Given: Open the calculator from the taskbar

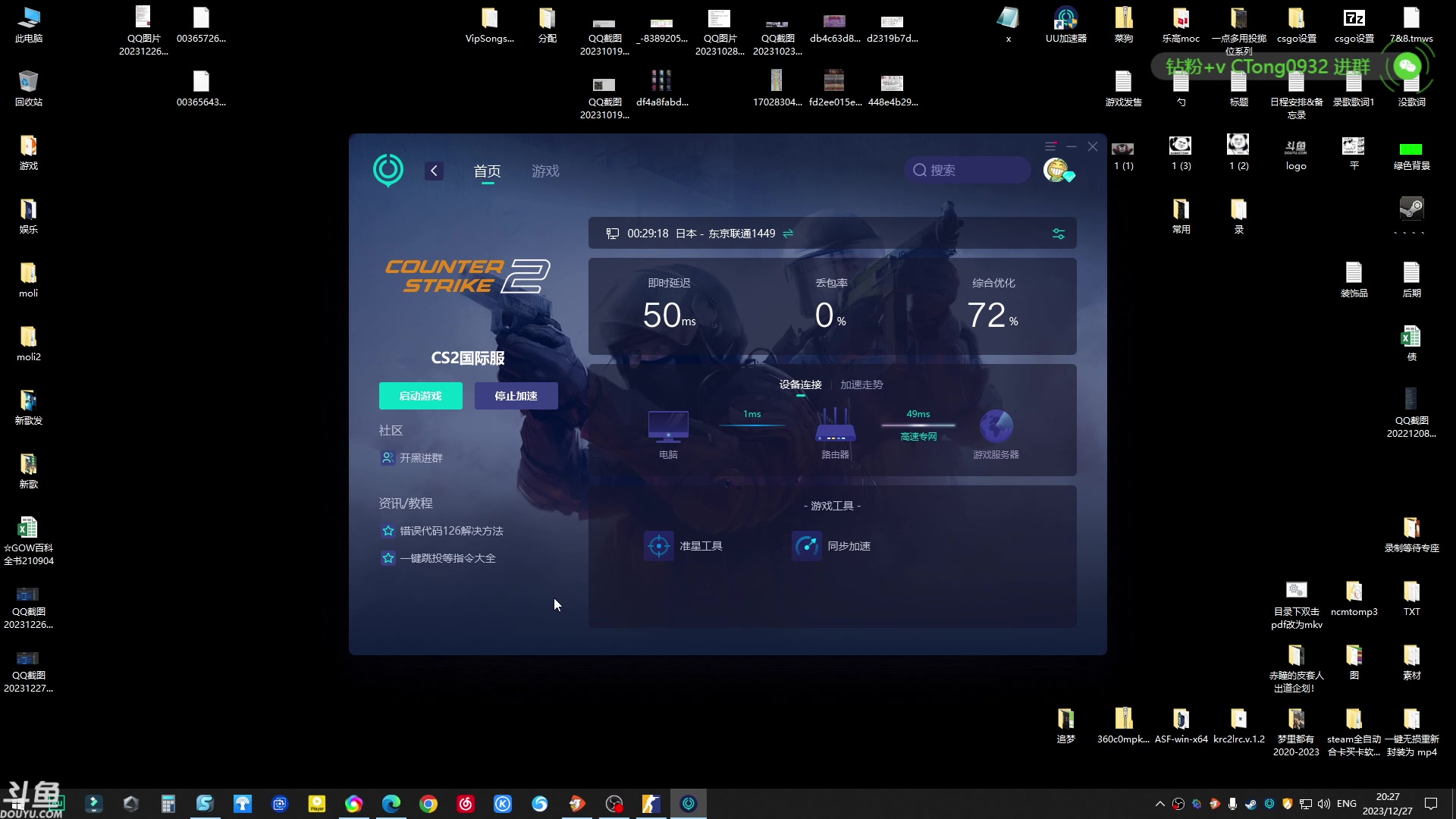Looking at the screenshot, I should tap(168, 804).
